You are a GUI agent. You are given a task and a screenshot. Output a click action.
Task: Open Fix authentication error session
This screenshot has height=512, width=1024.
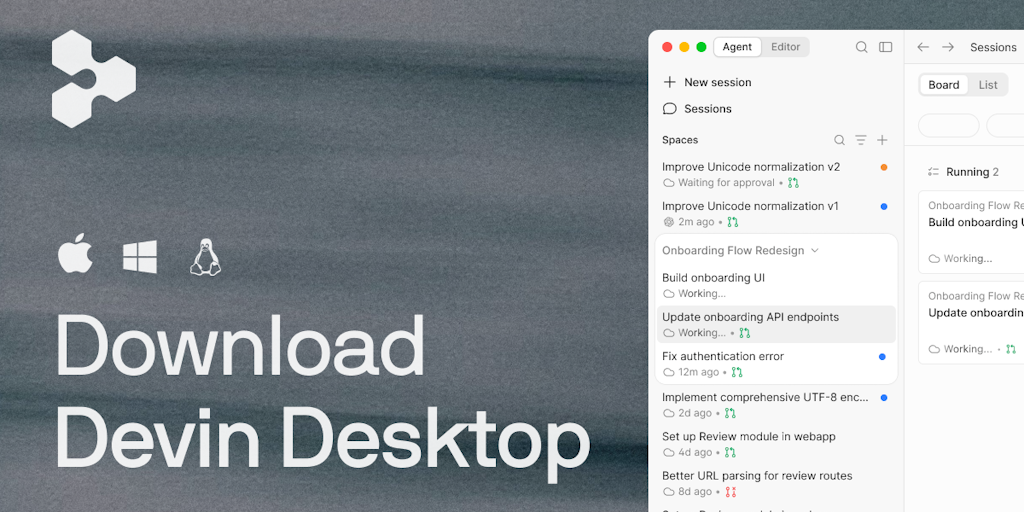tap(776, 364)
